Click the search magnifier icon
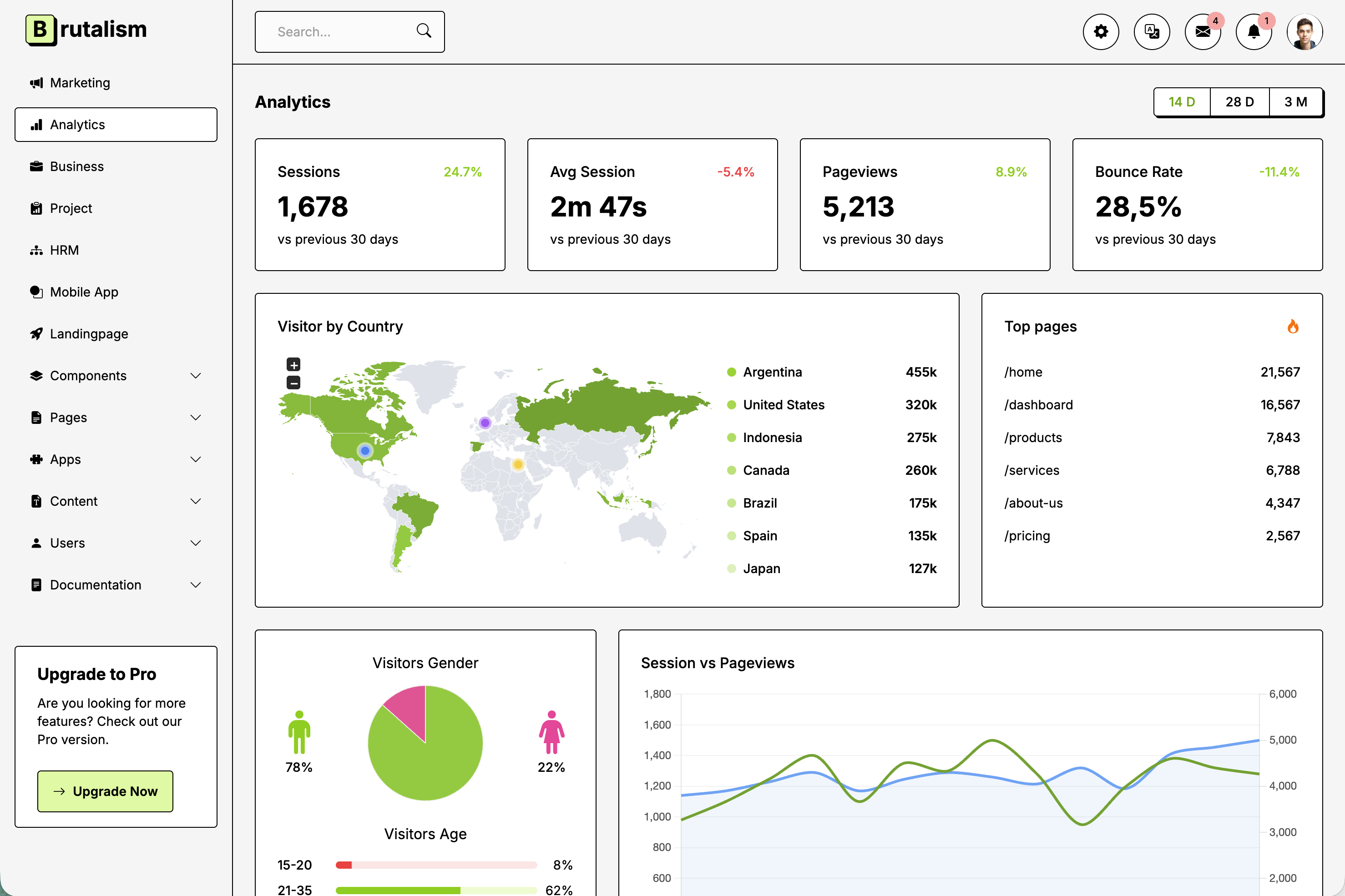Viewport: 1345px width, 896px height. point(424,31)
